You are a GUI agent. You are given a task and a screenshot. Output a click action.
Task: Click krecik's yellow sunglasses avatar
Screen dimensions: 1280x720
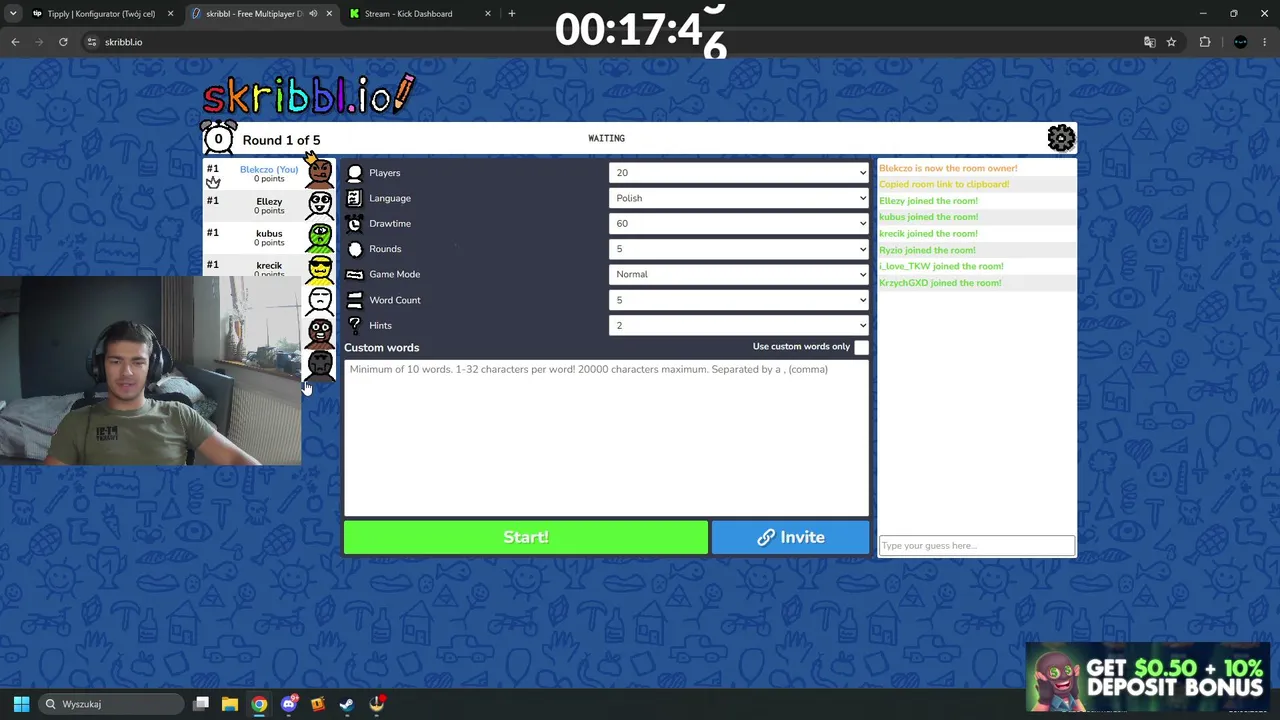(x=320, y=268)
